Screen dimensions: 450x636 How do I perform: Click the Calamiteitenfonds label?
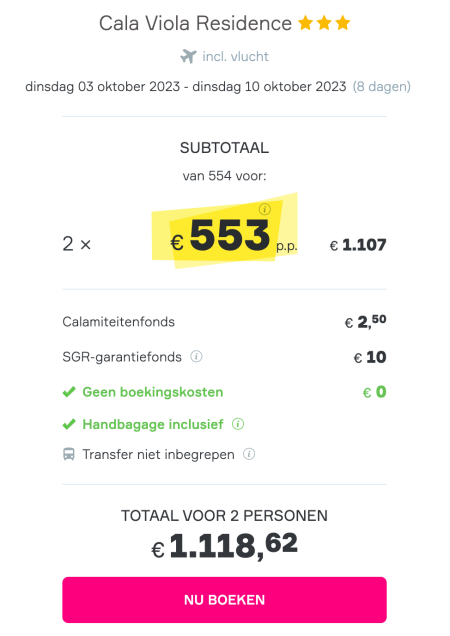click(118, 322)
